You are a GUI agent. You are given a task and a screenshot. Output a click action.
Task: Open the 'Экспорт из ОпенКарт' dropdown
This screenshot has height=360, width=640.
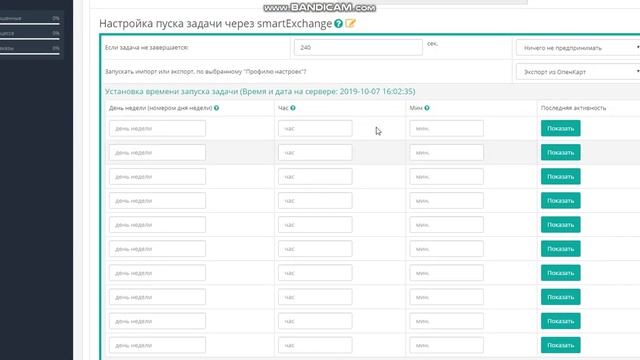coord(578,72)
